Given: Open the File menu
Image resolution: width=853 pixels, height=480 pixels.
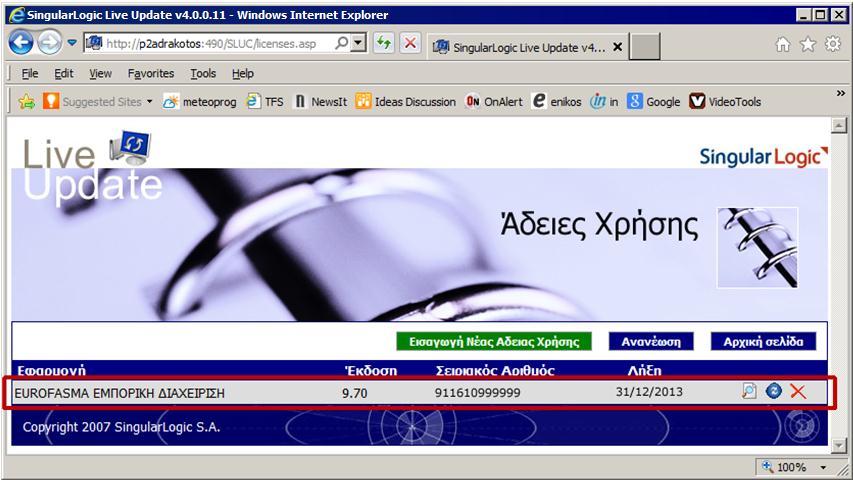Looking at the screenshot, I should pyautogui.click(x=29, y=73).
